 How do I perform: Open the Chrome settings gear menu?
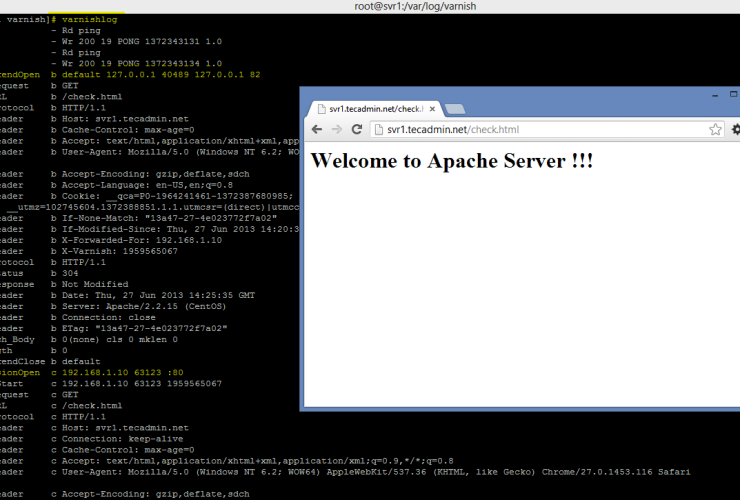(736, 129)
